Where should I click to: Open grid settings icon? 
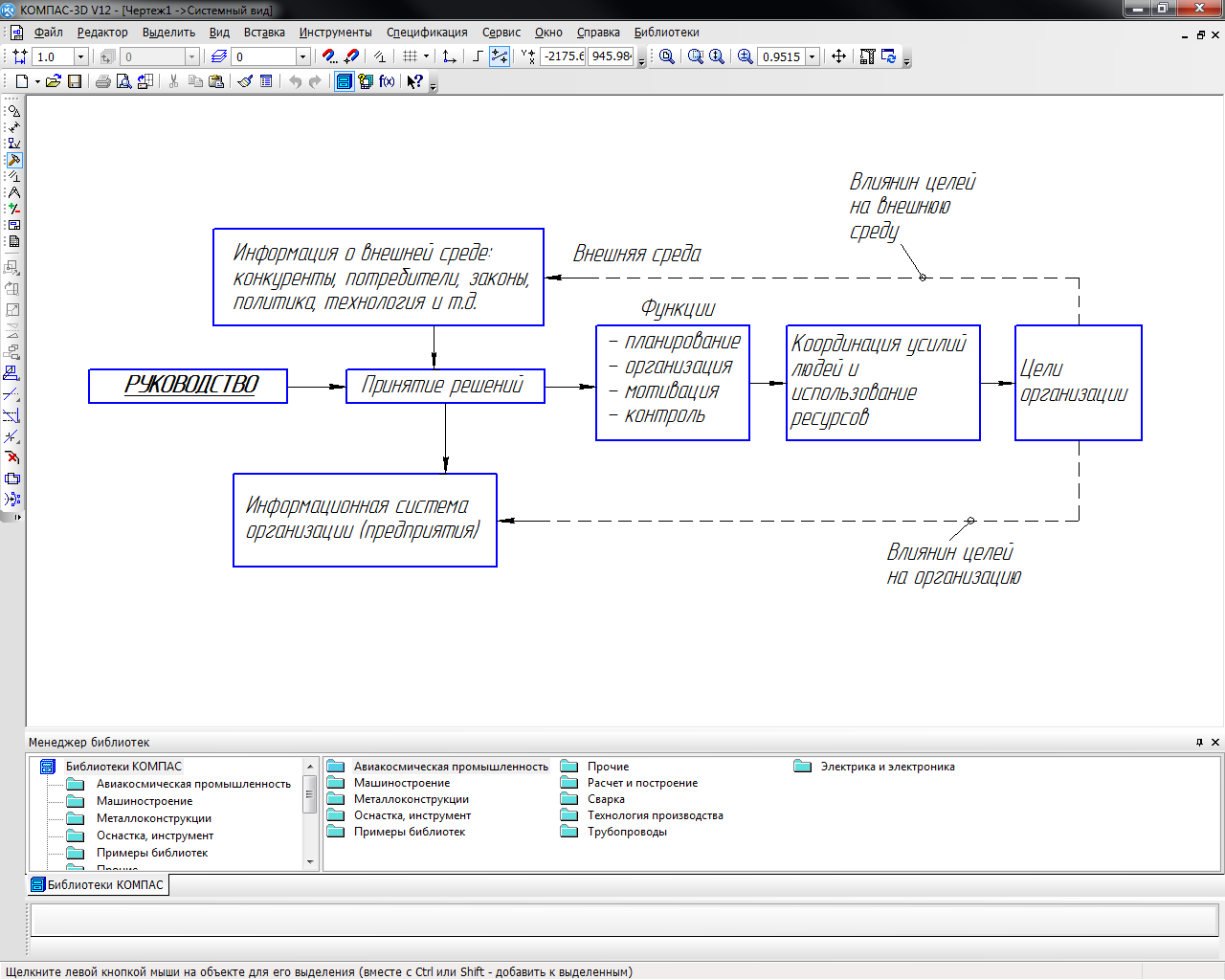tap(410, 56)
